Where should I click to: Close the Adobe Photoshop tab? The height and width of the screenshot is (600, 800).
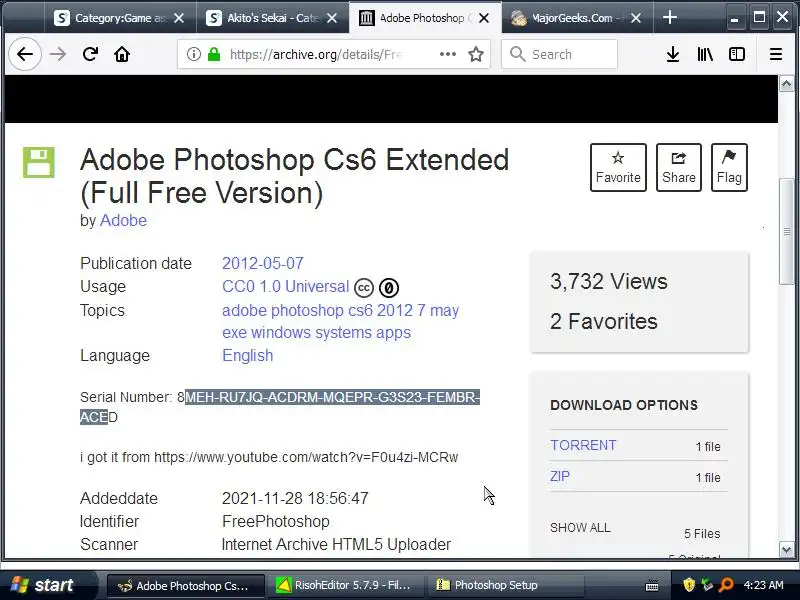point(484,18)
